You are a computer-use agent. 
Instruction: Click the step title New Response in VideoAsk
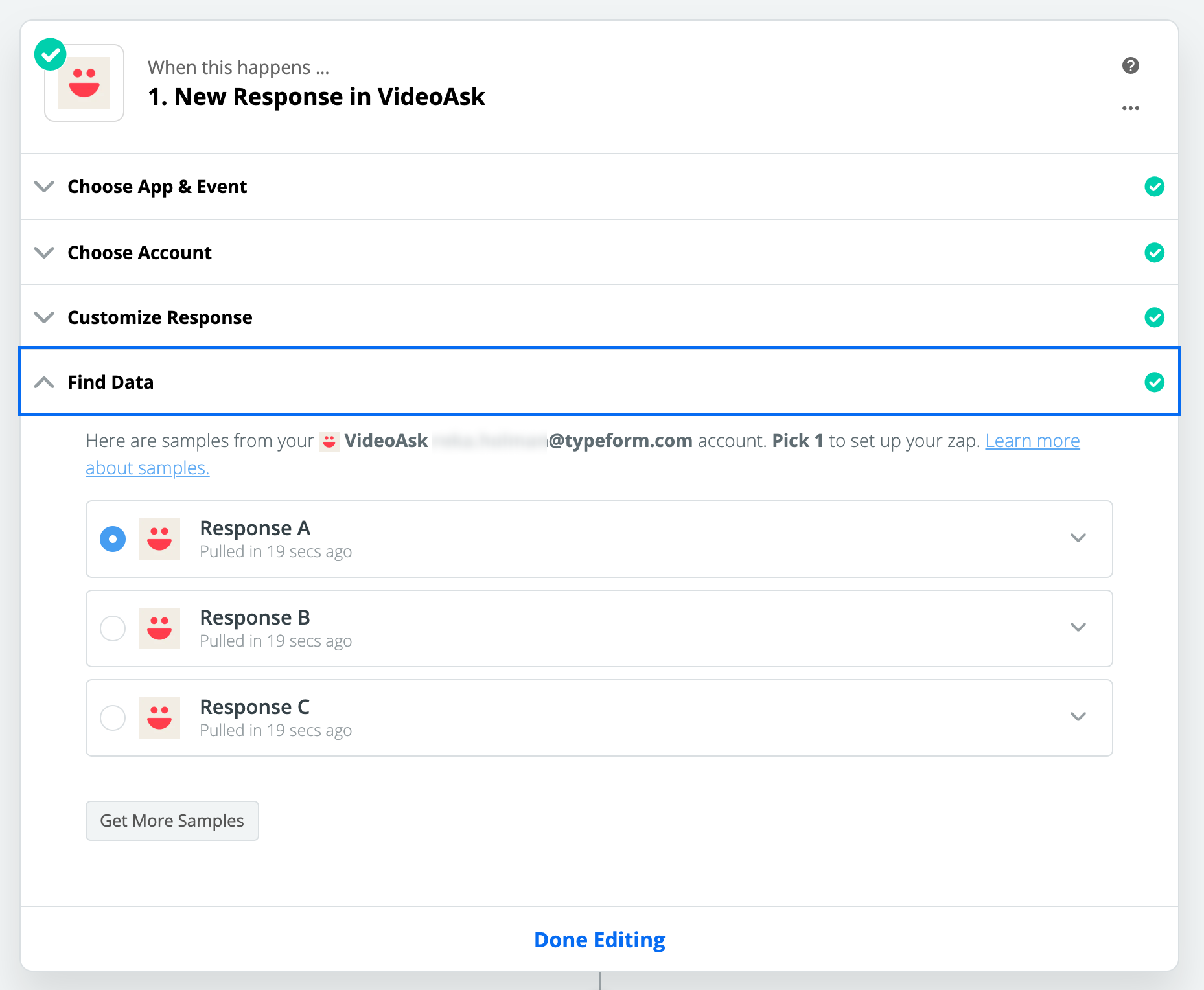pos(316,97)
